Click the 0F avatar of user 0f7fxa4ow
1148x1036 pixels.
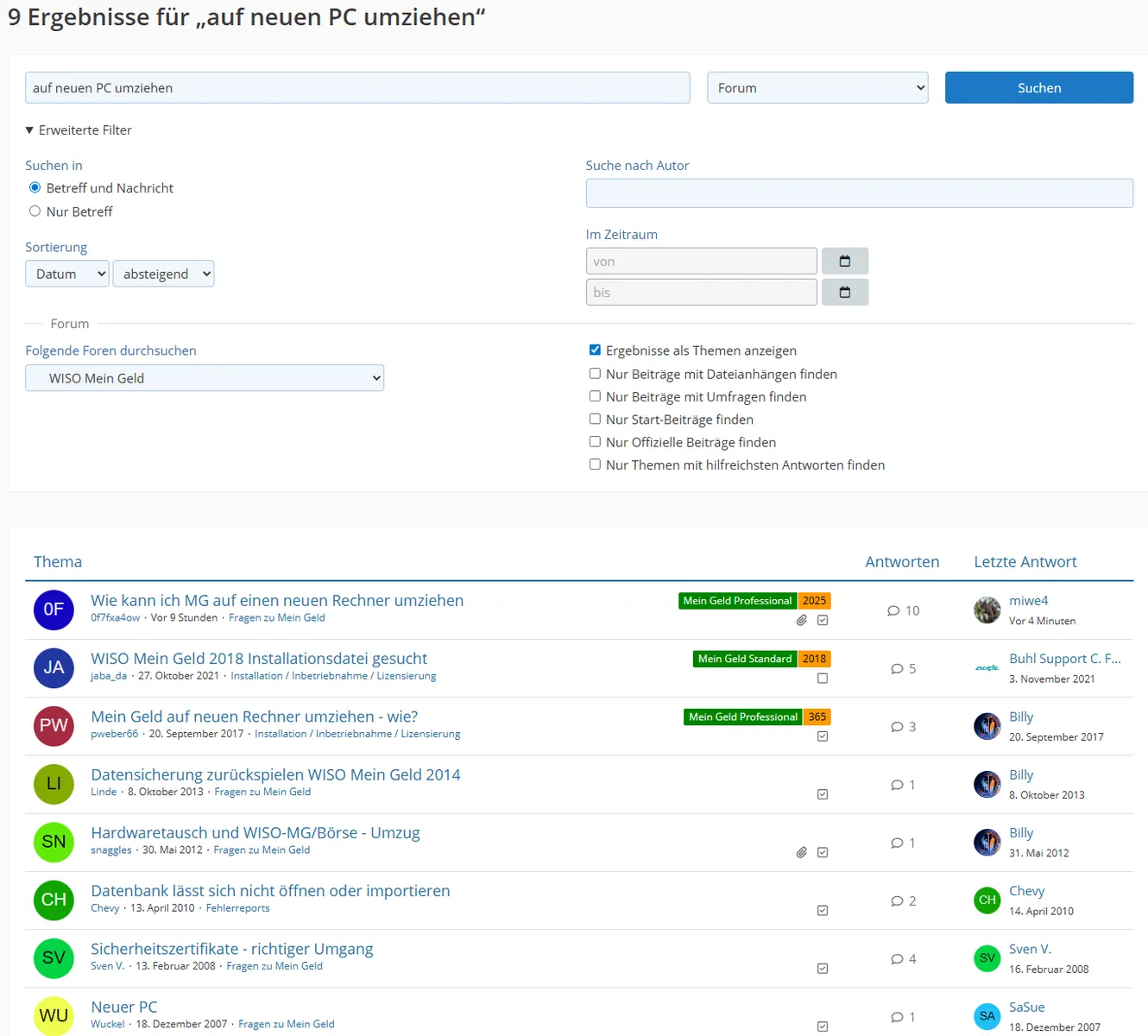[54, 610]
